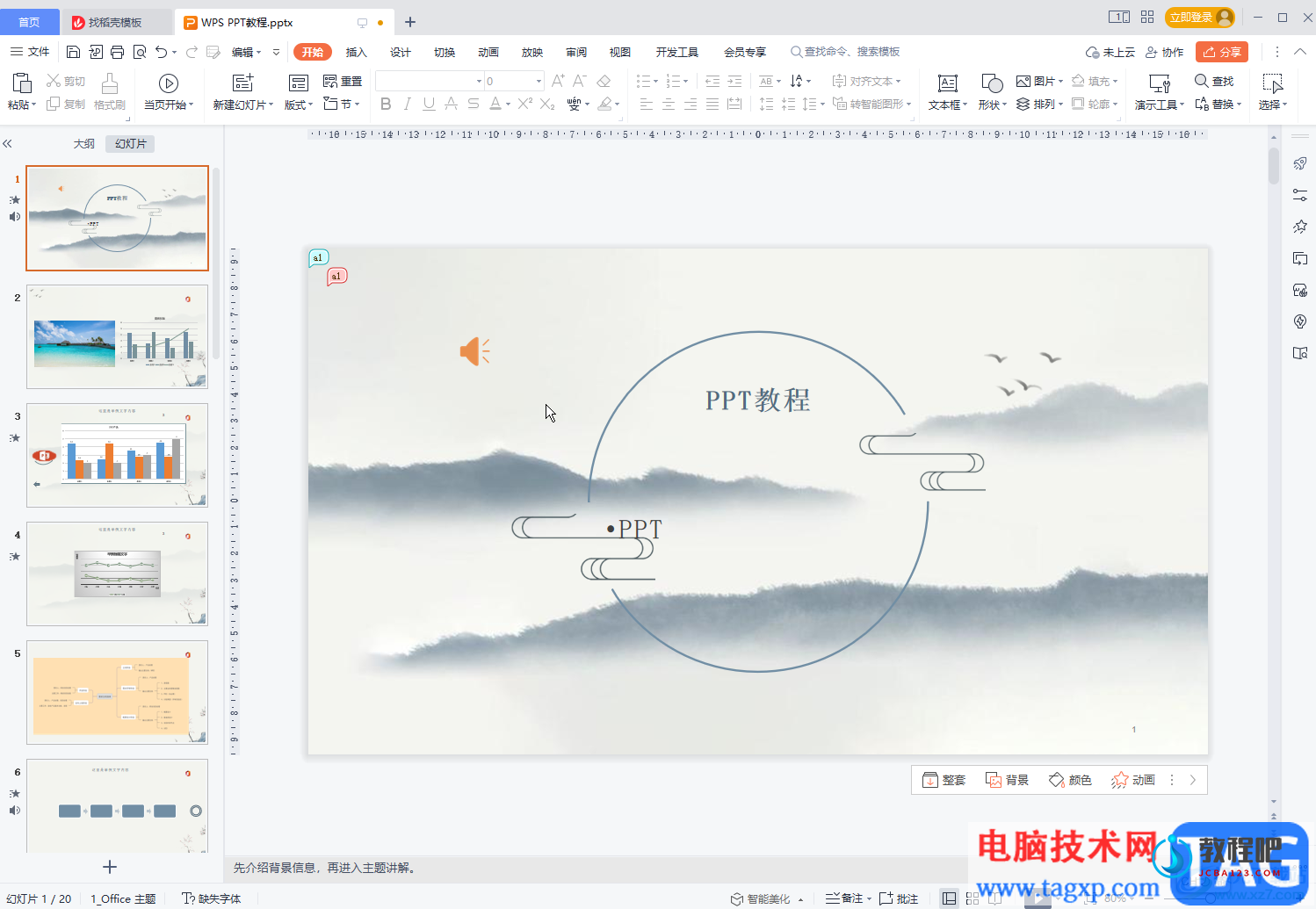
Task: Open the star icon in right sidebar
Action: tap(1300, 227)
